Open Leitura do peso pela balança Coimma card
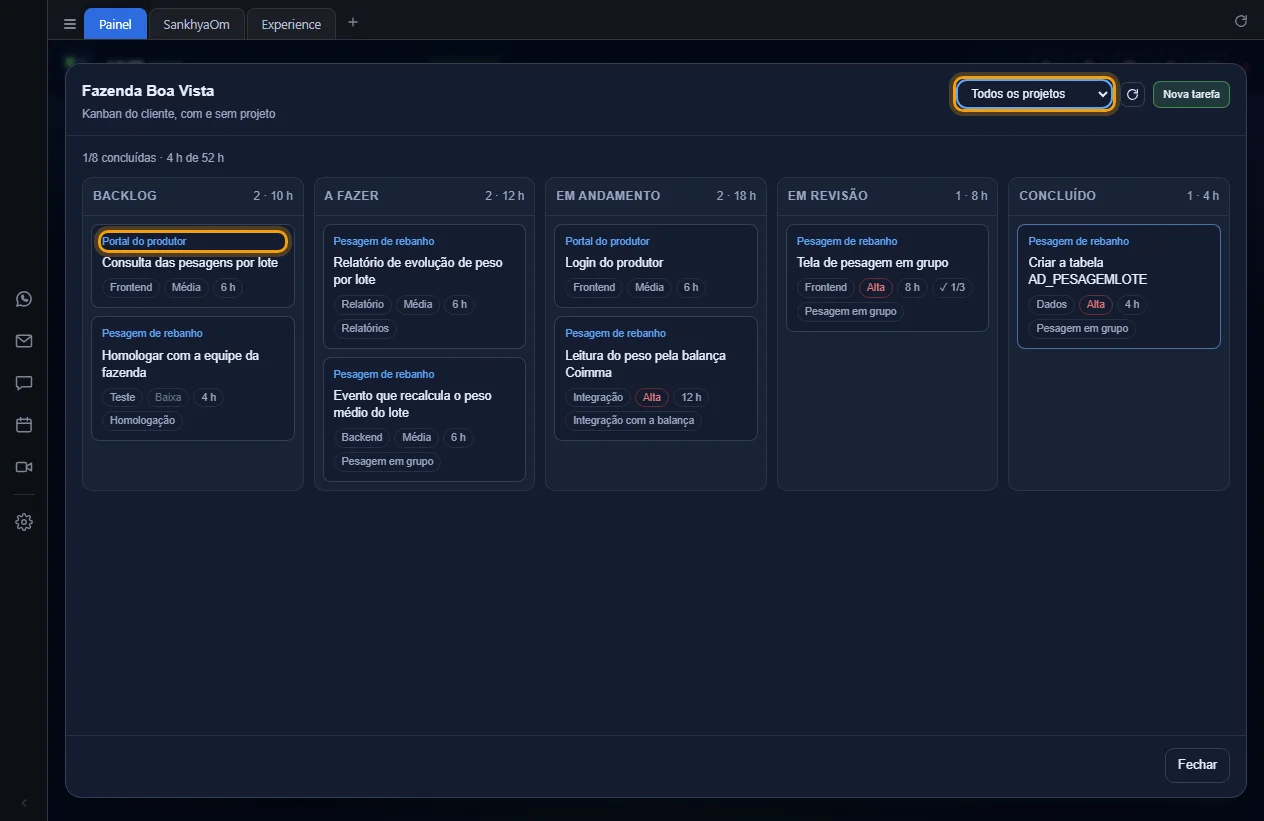 point(656,379)
